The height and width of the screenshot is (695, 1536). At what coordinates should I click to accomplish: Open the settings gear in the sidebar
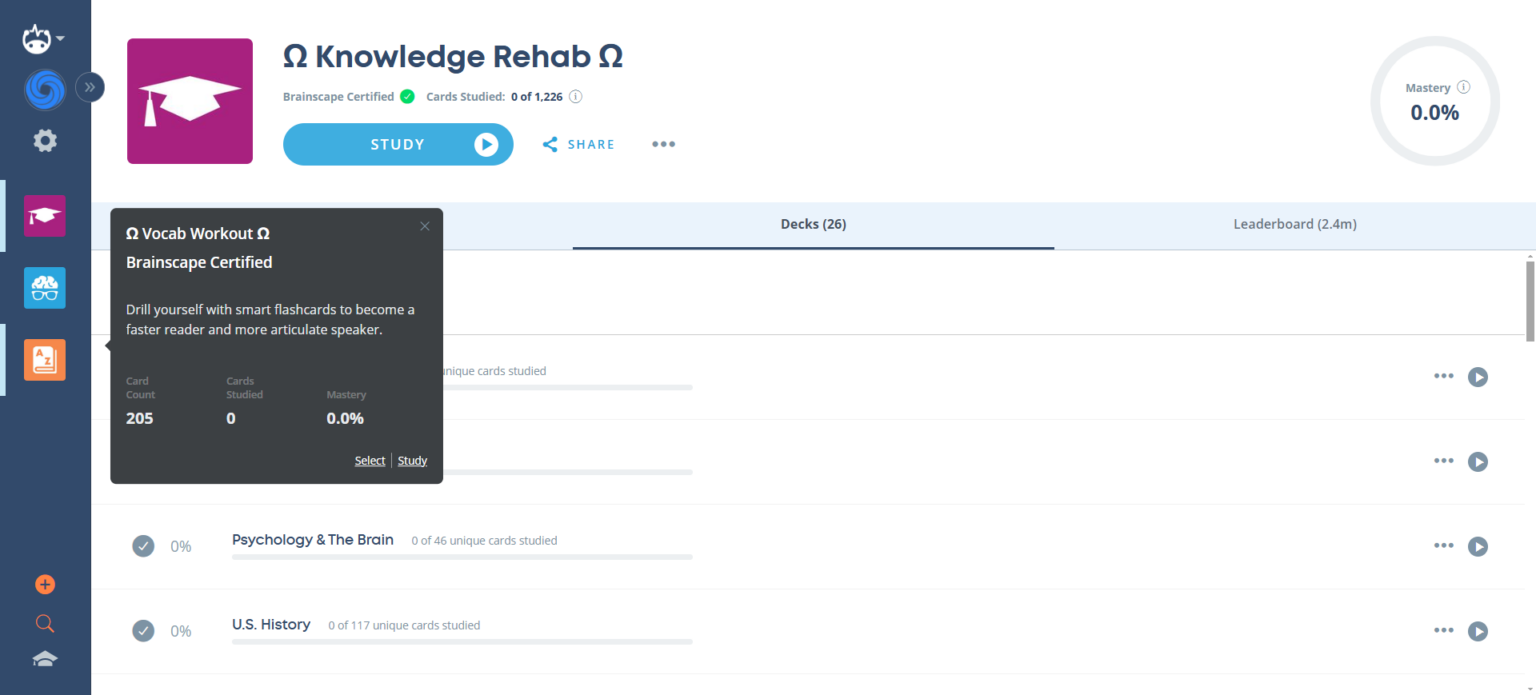click(44, 140)
